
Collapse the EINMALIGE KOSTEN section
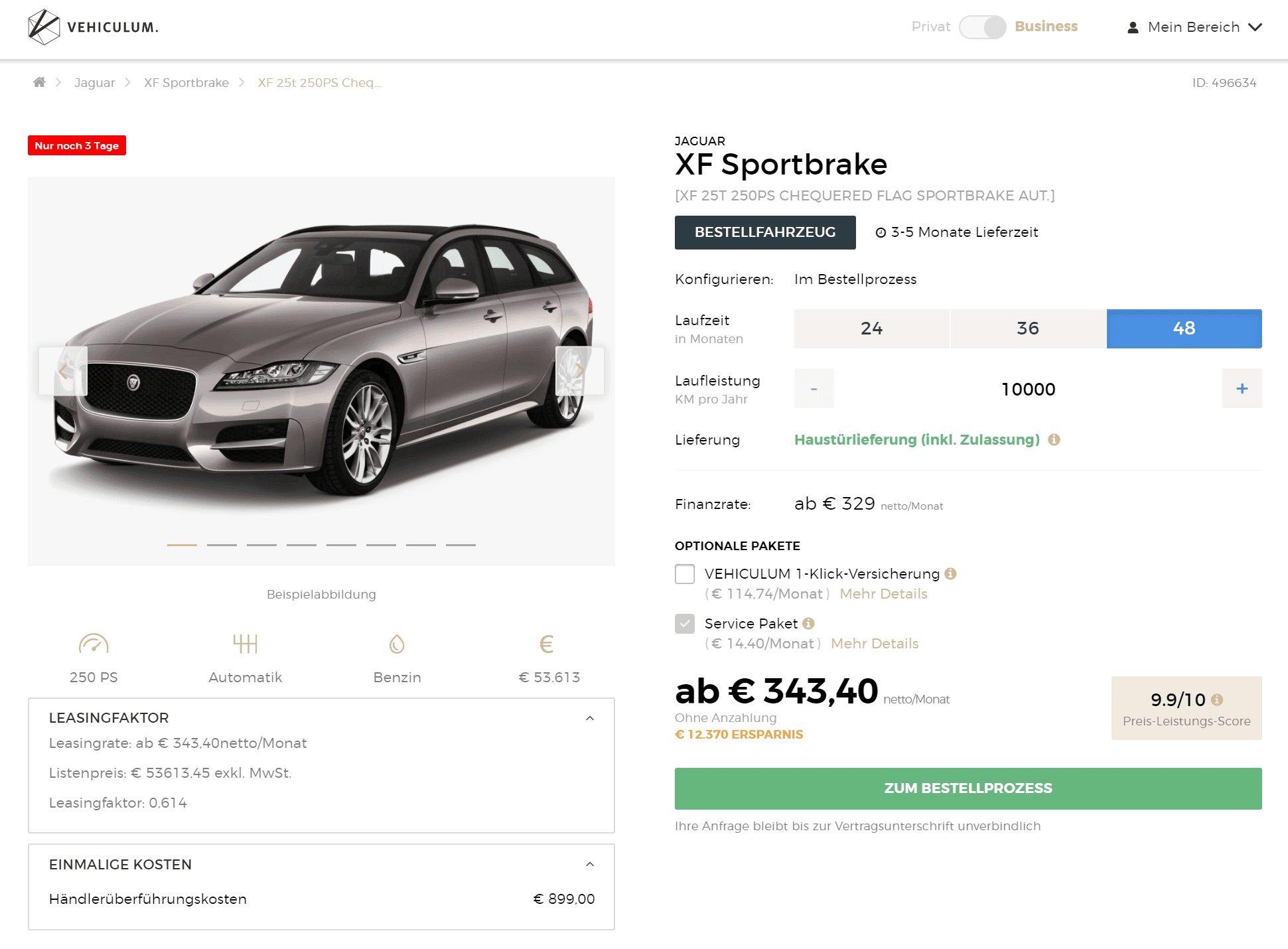[590, 864]
